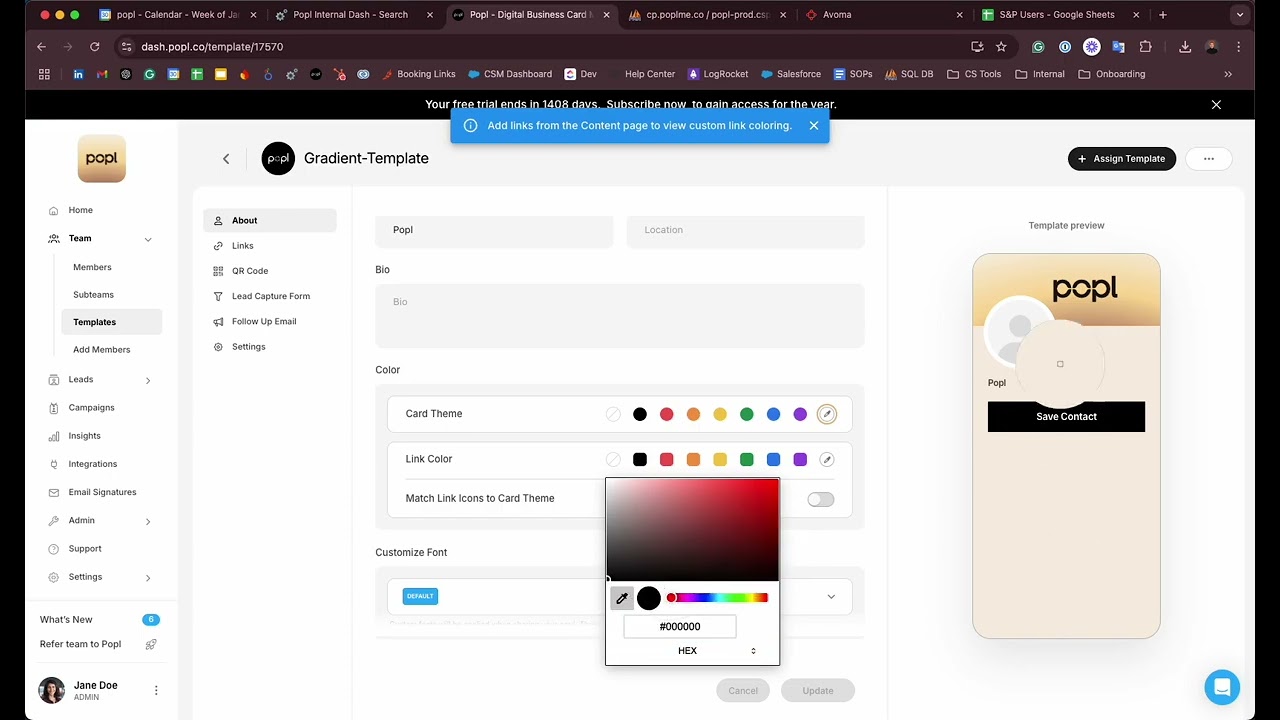Select no color for Link Color

click(613, 460)
